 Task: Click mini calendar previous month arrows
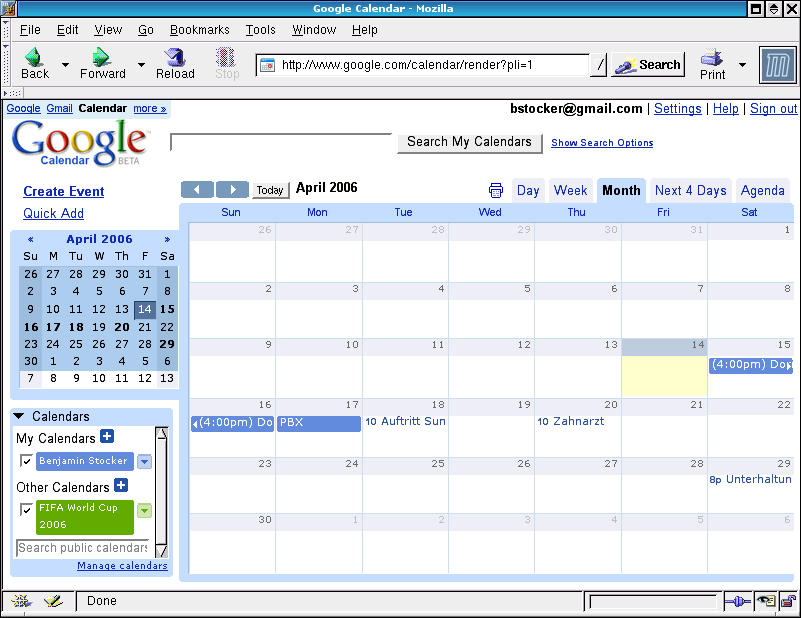[x=31, y=239]
